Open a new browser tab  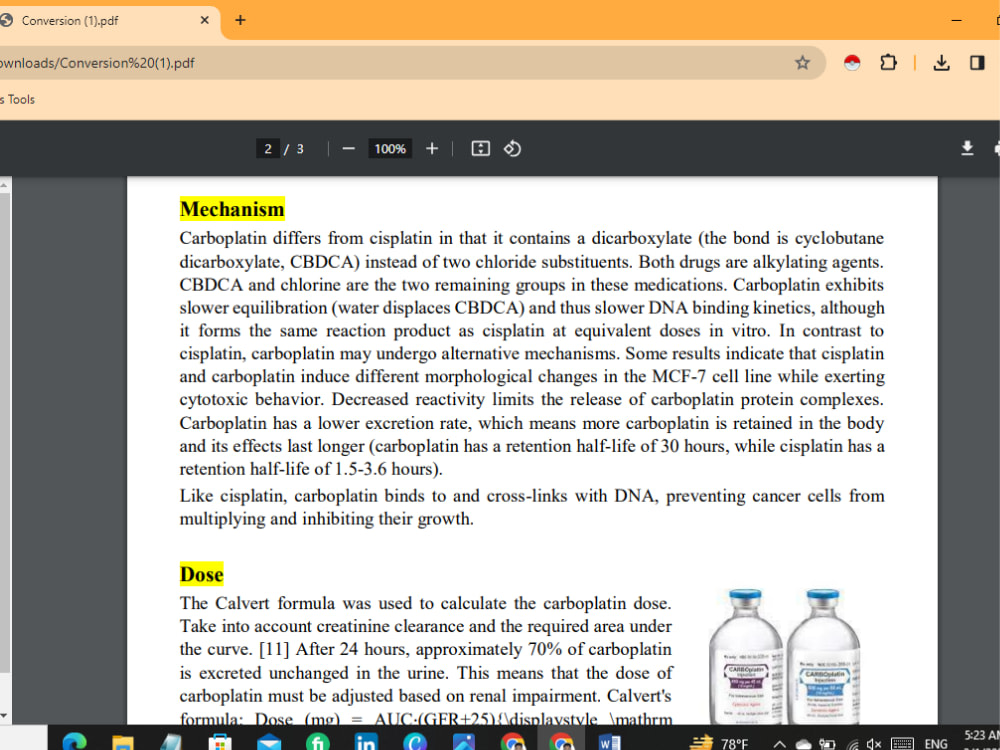point(240,20)
